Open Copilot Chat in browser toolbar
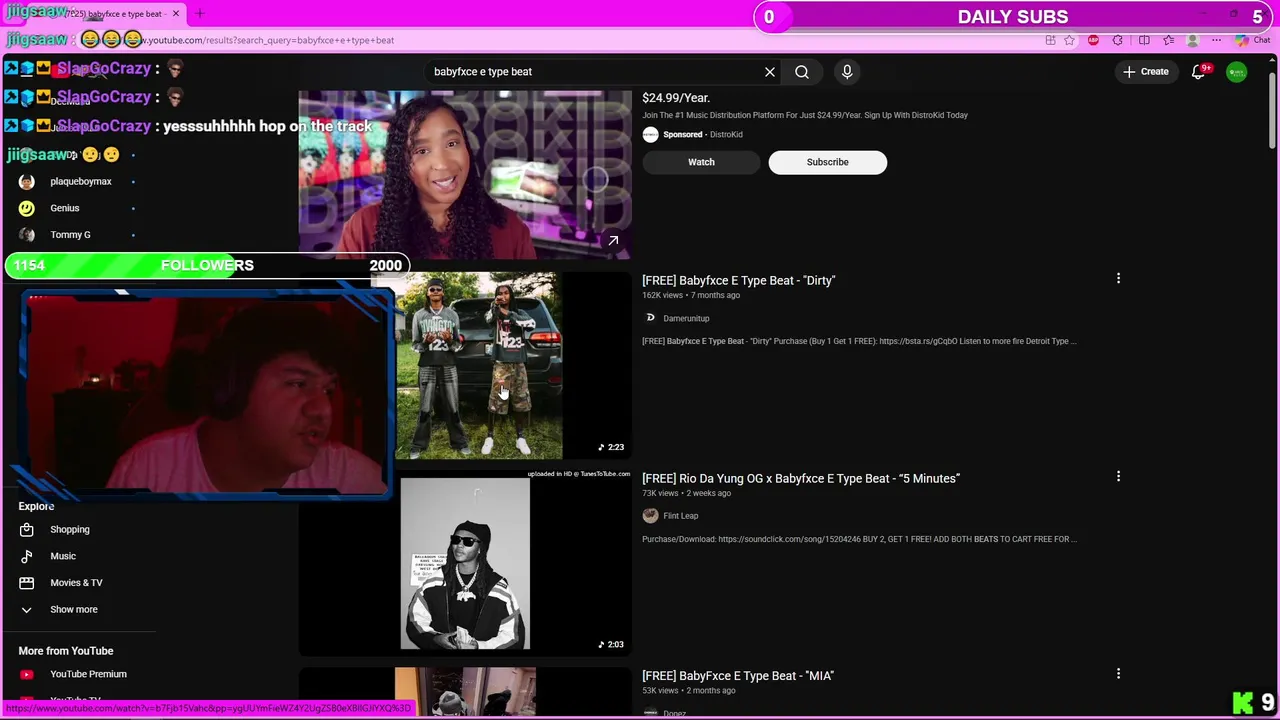1280x720 pixels. [x=1252, y=40]
